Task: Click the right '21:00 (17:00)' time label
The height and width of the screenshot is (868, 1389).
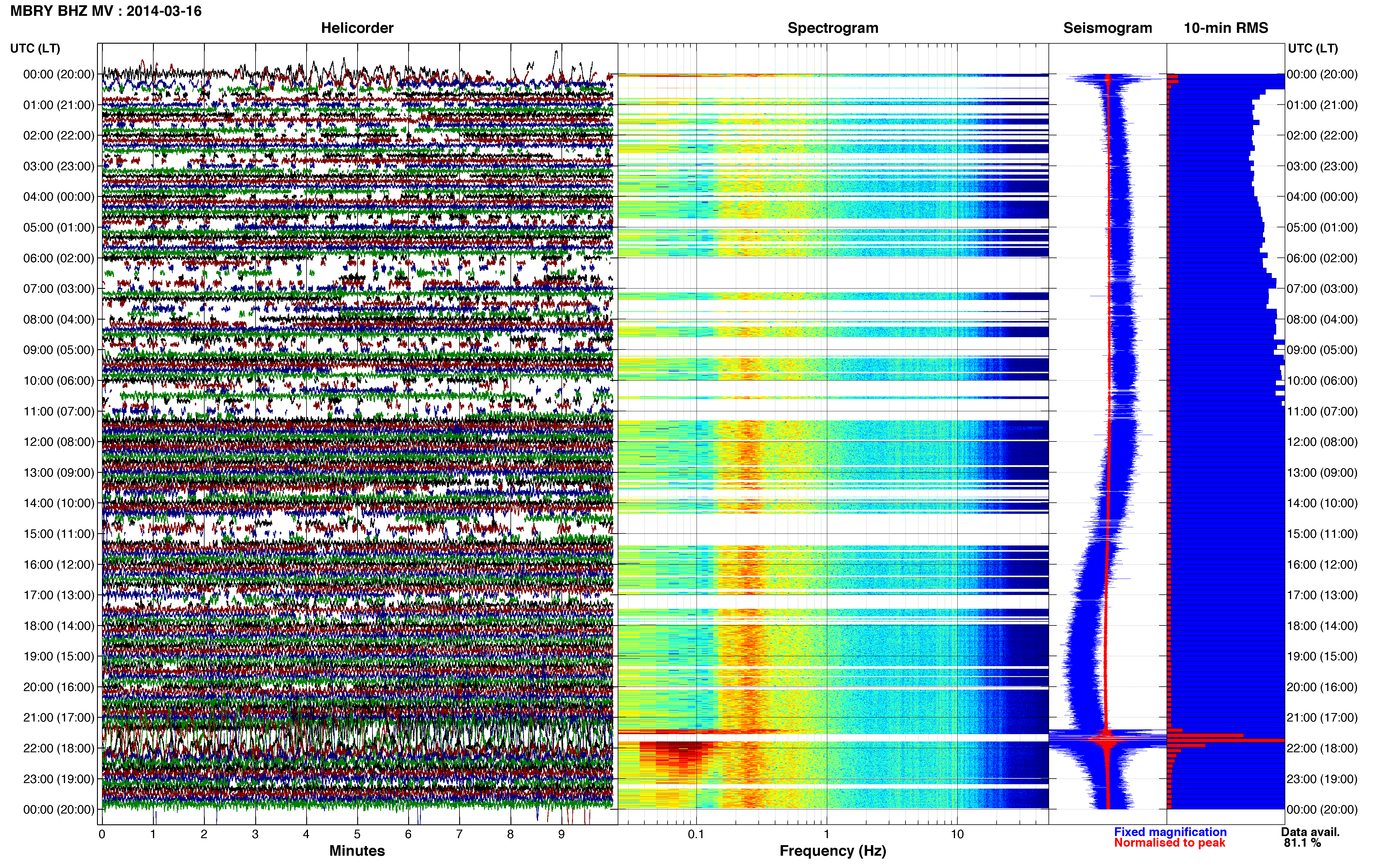Action: [x=1322, y=718]
